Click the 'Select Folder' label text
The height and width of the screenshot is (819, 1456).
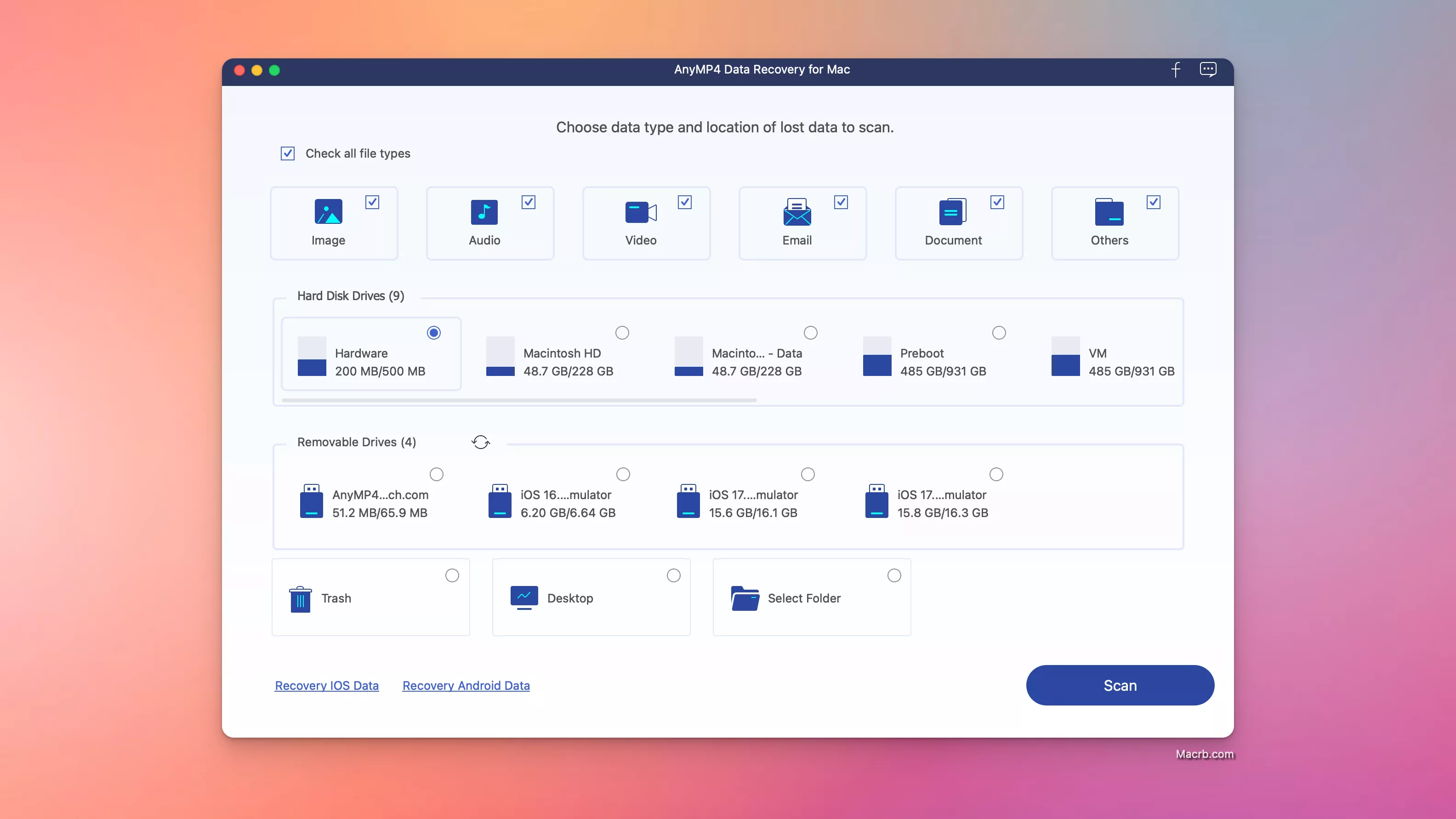804,598
